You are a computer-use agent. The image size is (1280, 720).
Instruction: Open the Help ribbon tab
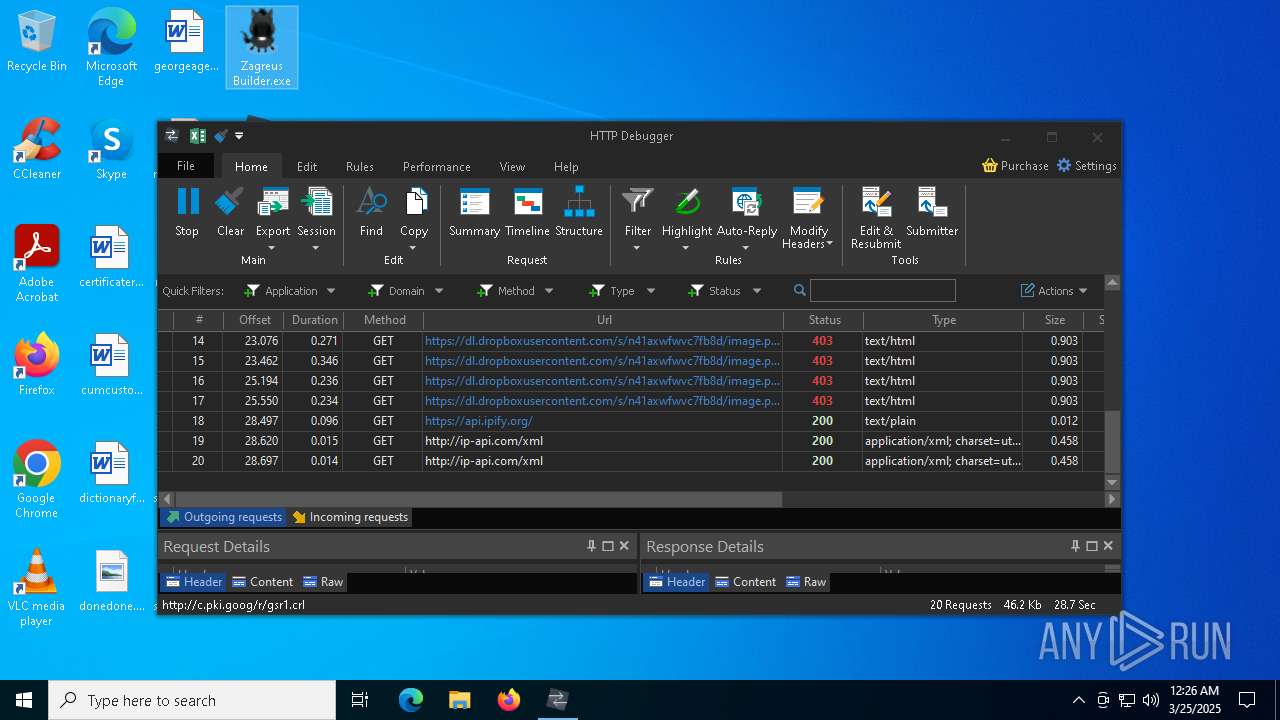coord(566,167)
